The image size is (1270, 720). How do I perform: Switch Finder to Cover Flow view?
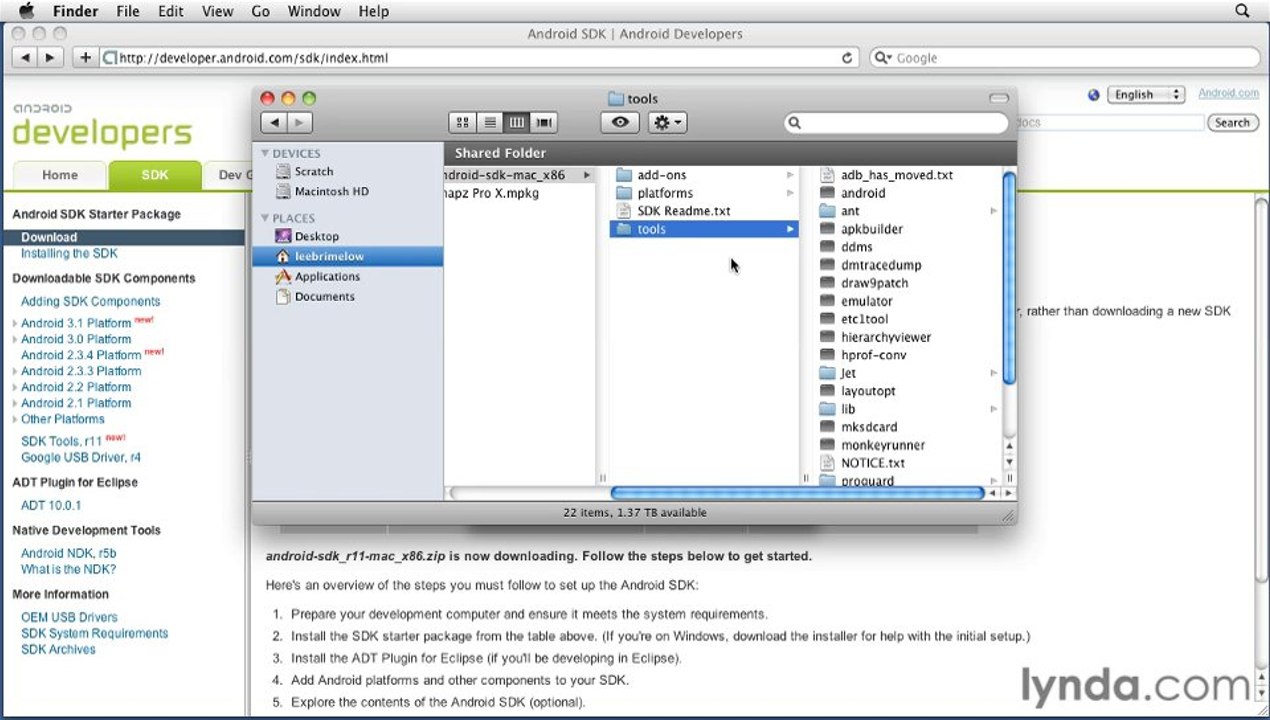tap(543, 122)
